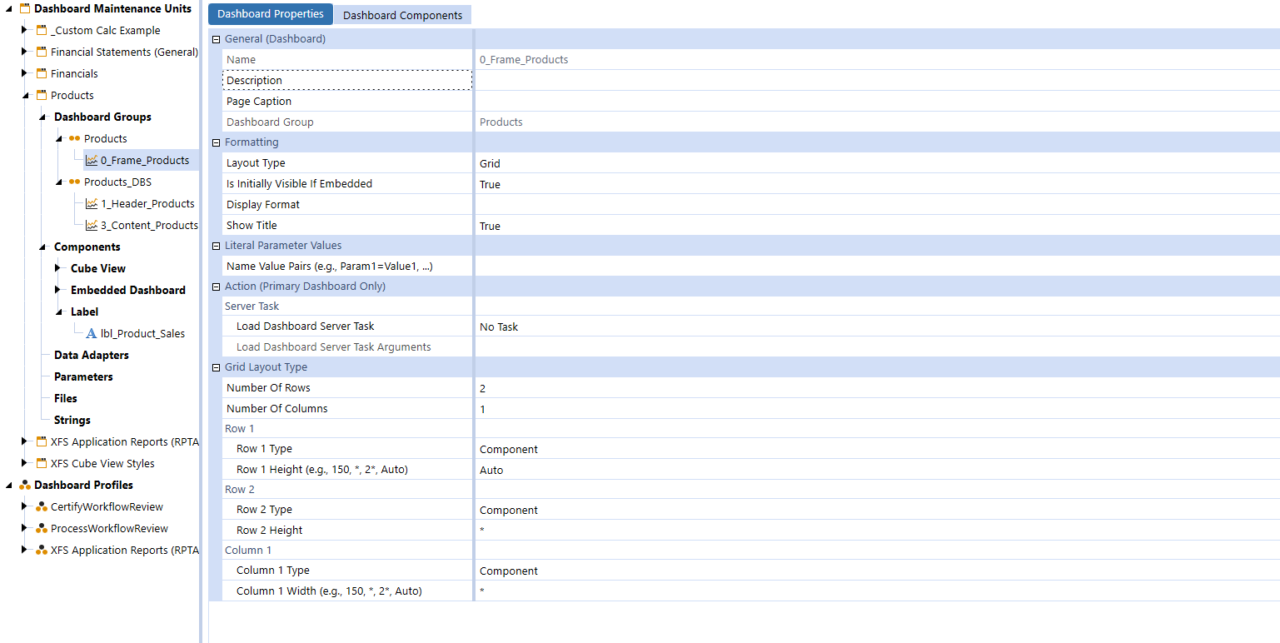Collapse the Grid Layout Type section
This screenshot has width=1280, height=643.
215,367
